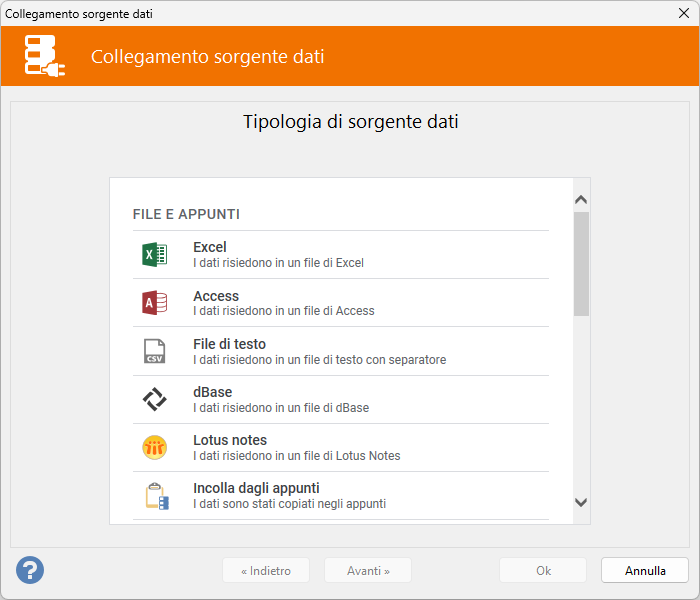Click the « Indietro button
Screen dimensions: 700x600
point(266,570)
